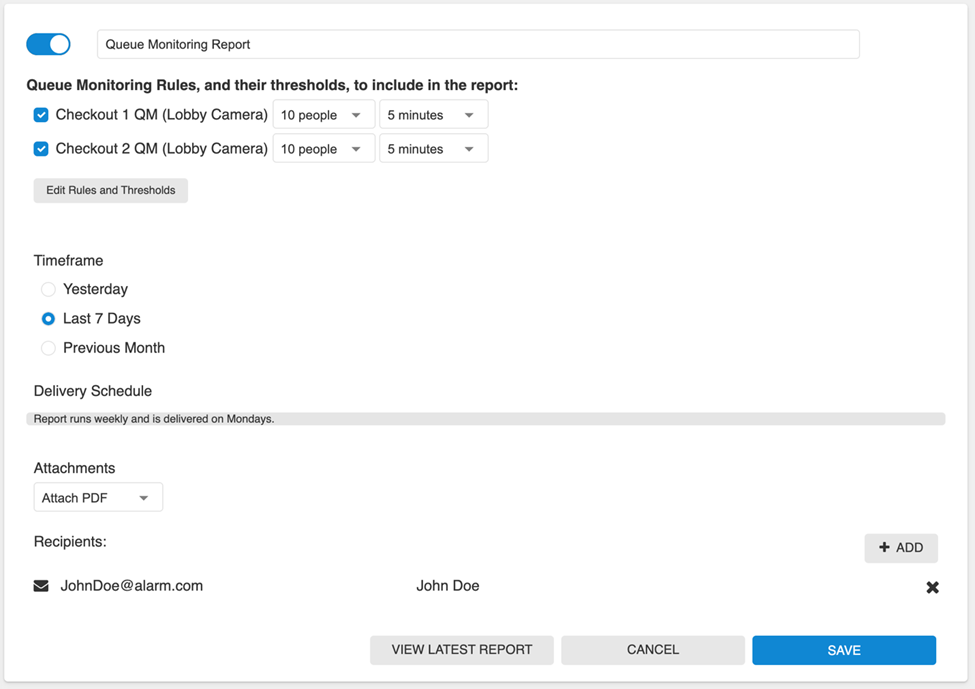Click the John Doe recipient name

tap(448, 586)
